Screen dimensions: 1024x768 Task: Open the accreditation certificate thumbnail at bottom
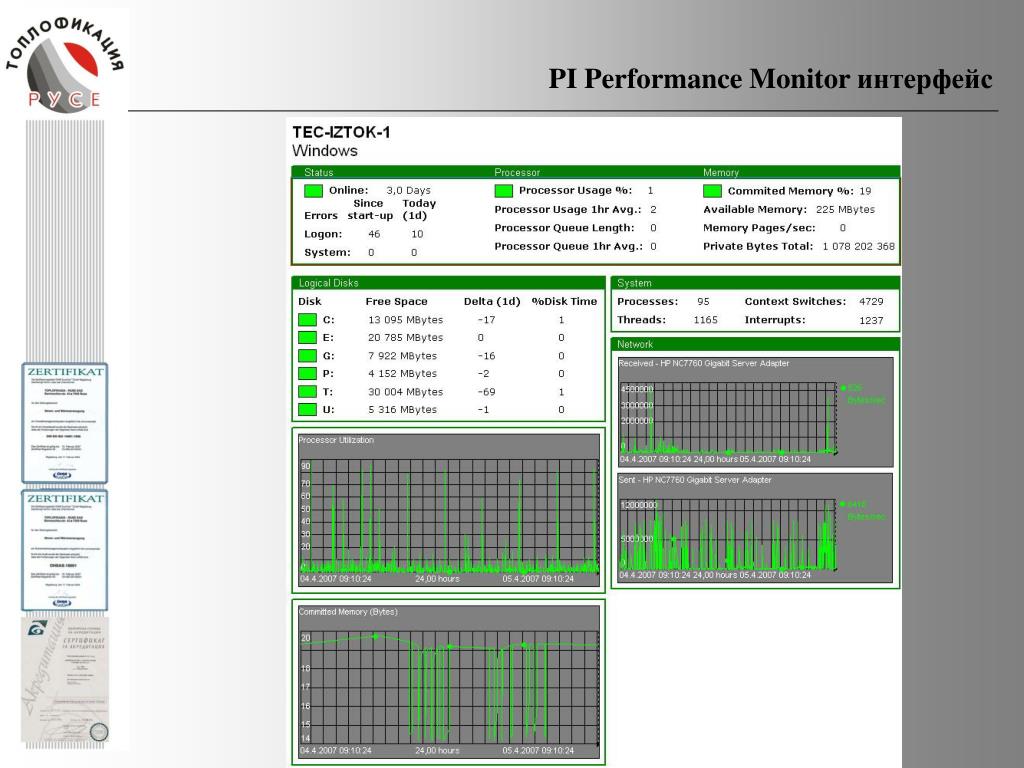tap(65, 680)
